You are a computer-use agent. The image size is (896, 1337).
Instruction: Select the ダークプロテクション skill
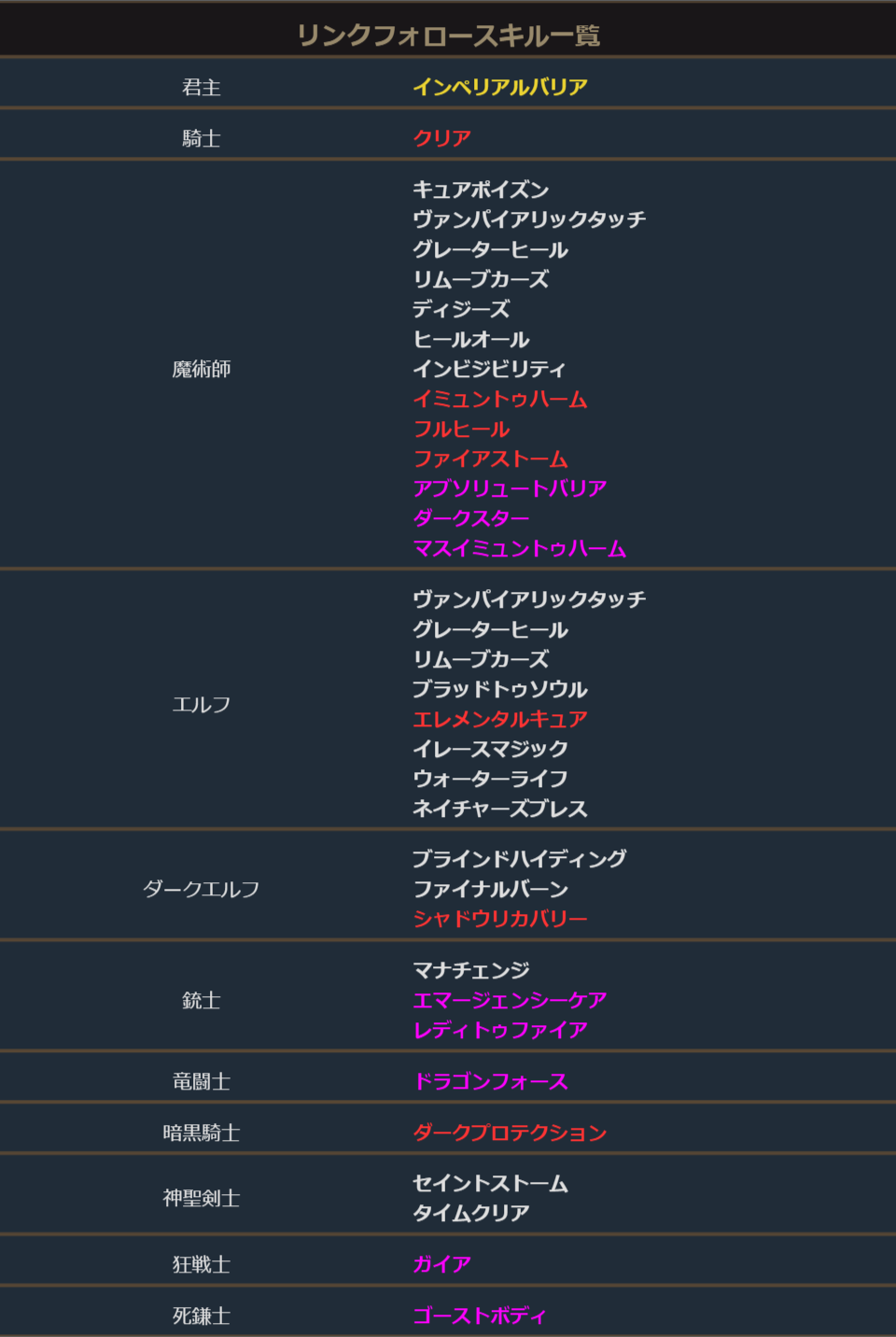click(510, 1133)
